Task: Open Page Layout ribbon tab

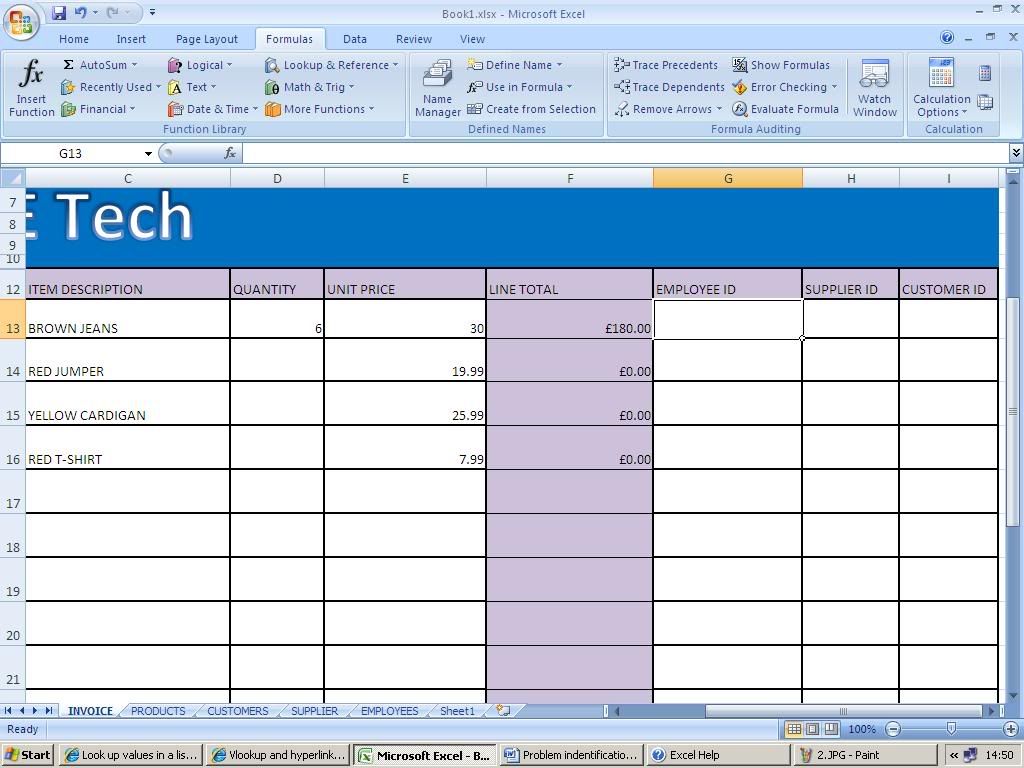Action: 207,39
